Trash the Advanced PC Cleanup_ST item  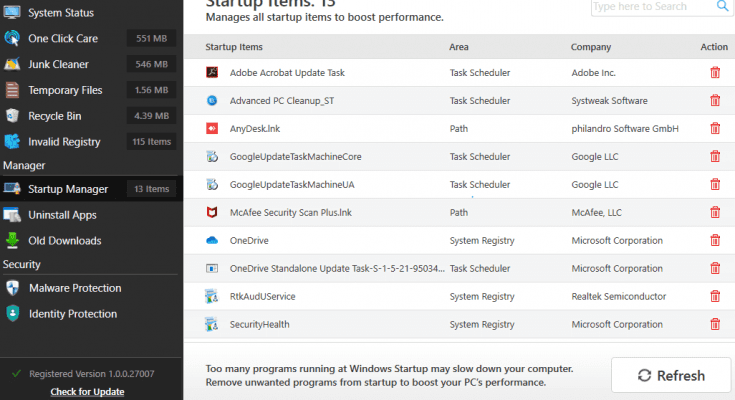click(714, 101)
